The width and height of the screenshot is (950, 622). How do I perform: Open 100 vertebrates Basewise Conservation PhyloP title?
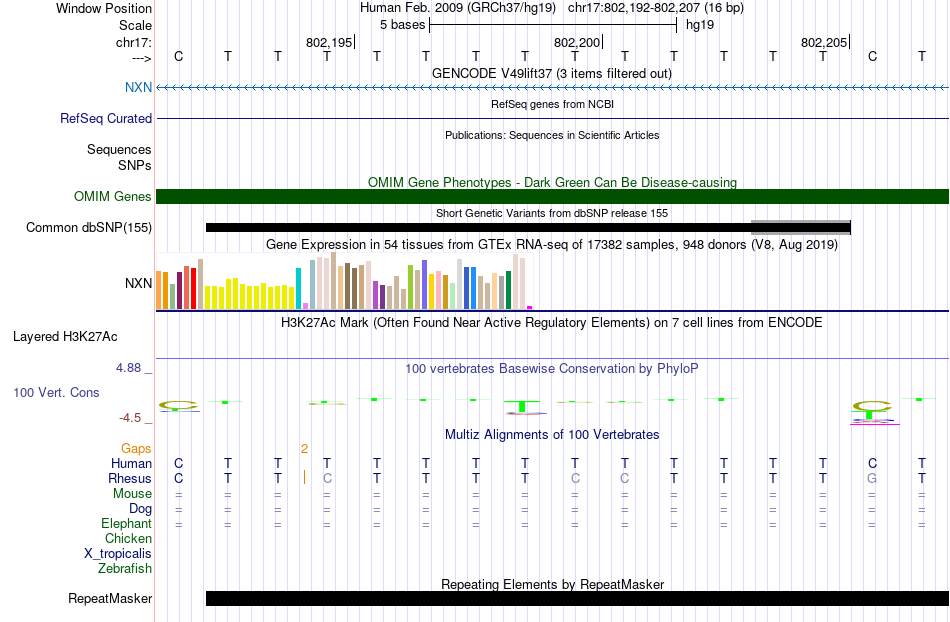(x=552, y=368)
